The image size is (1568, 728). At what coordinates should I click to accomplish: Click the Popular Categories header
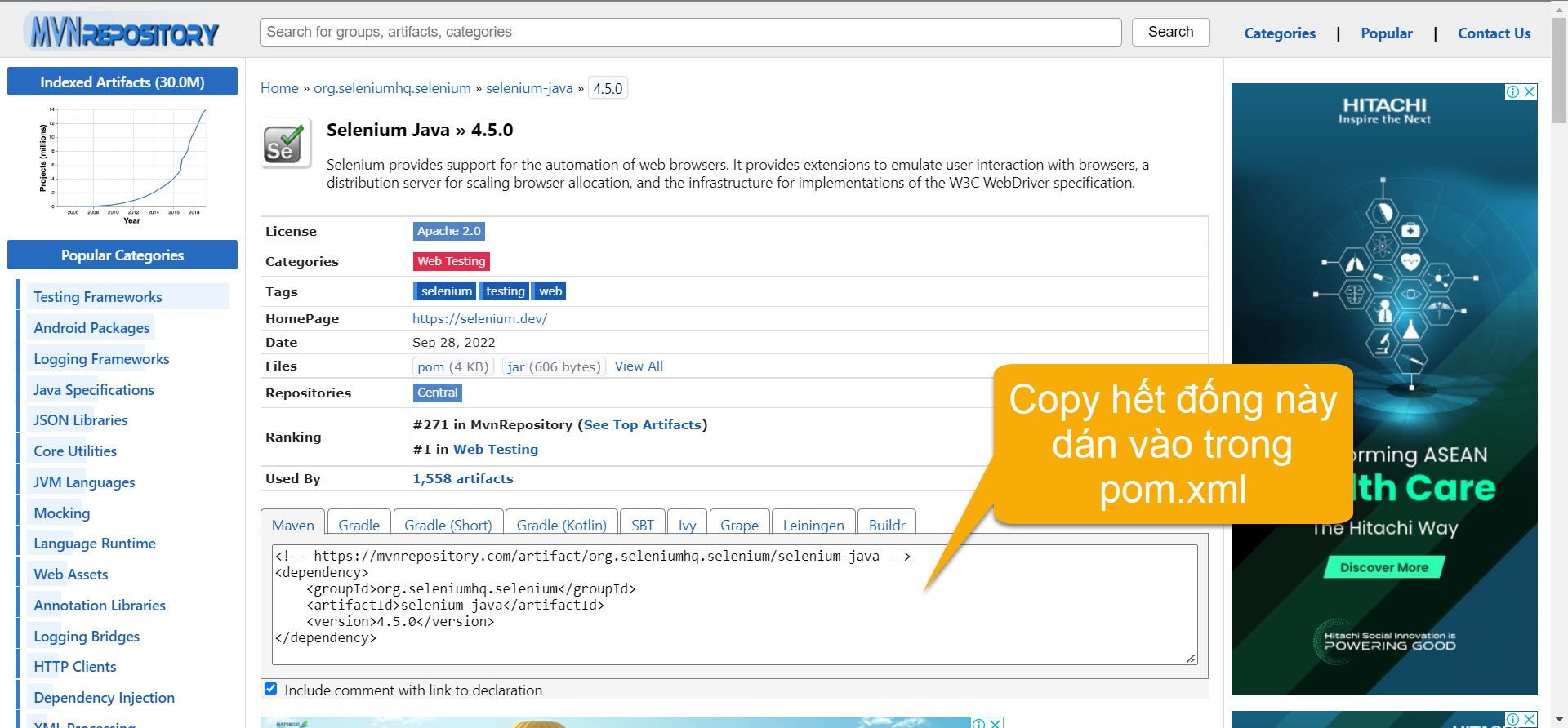122,255
